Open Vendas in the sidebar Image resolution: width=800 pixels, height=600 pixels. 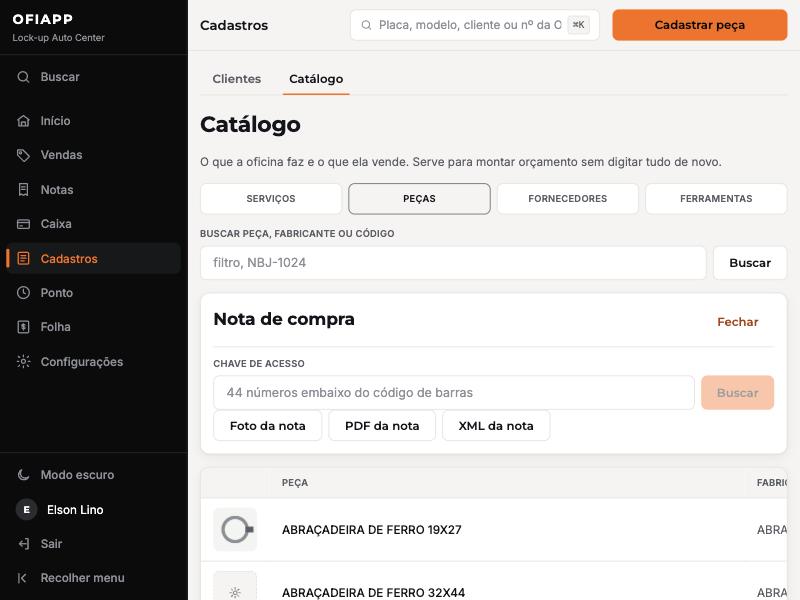tap(93, 155)
